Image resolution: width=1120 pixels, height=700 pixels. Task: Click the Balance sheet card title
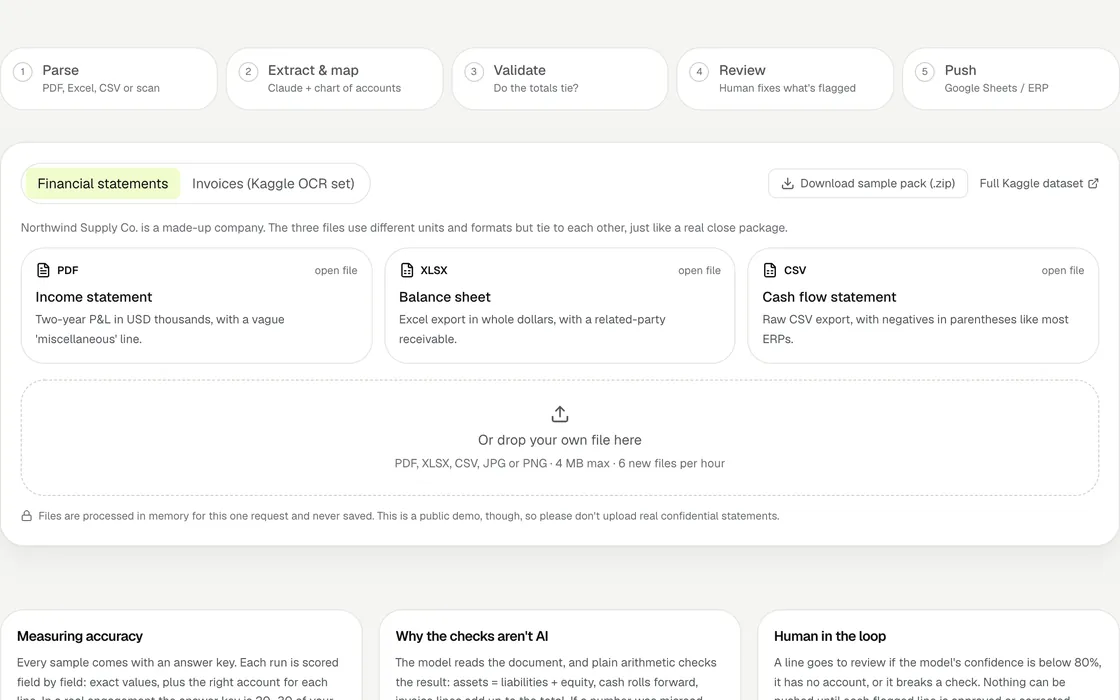[444, 297]
